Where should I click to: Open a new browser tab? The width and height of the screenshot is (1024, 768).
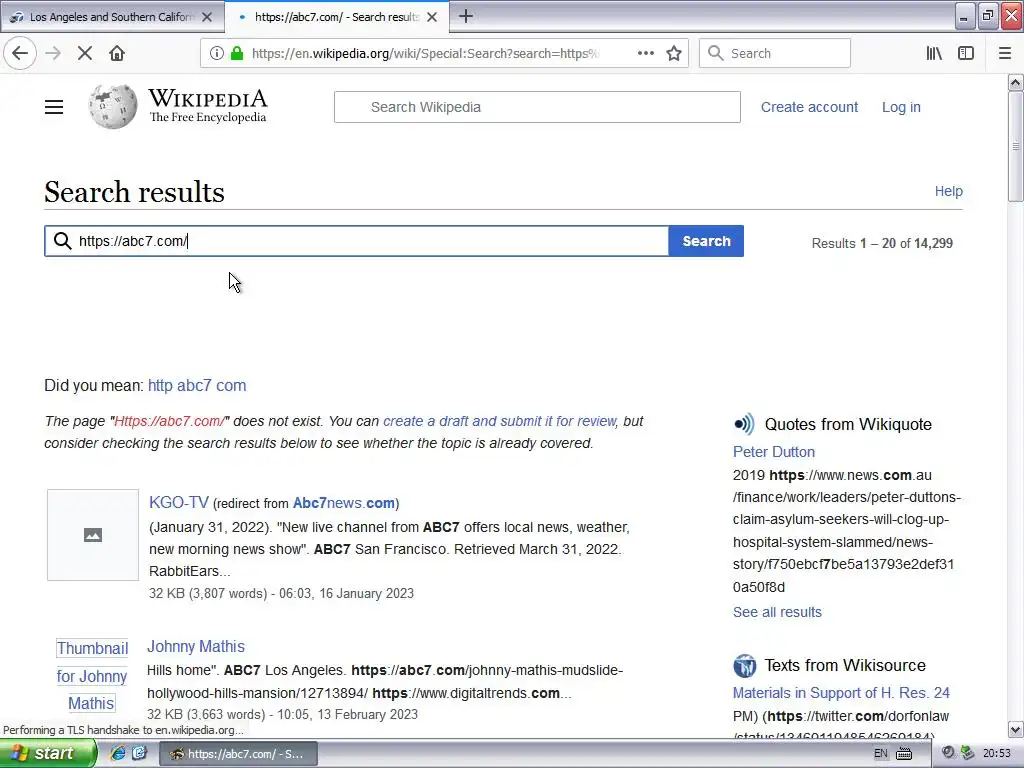(466, 16)
